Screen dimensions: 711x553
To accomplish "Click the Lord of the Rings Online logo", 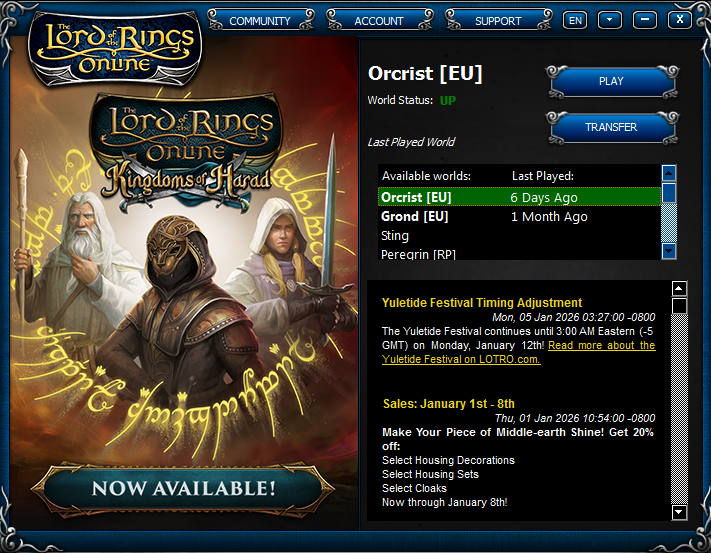I will click(x=116, y=48).
